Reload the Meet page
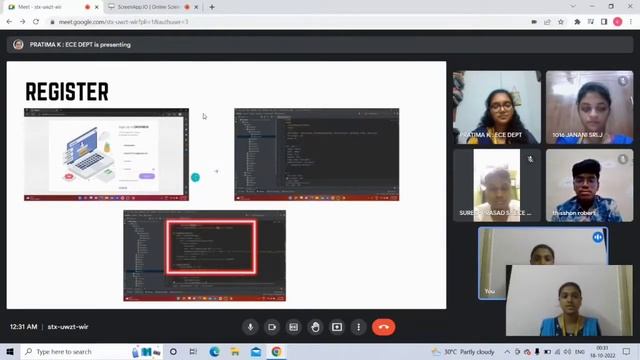This screenshot has width=640, height=360. 36,22
